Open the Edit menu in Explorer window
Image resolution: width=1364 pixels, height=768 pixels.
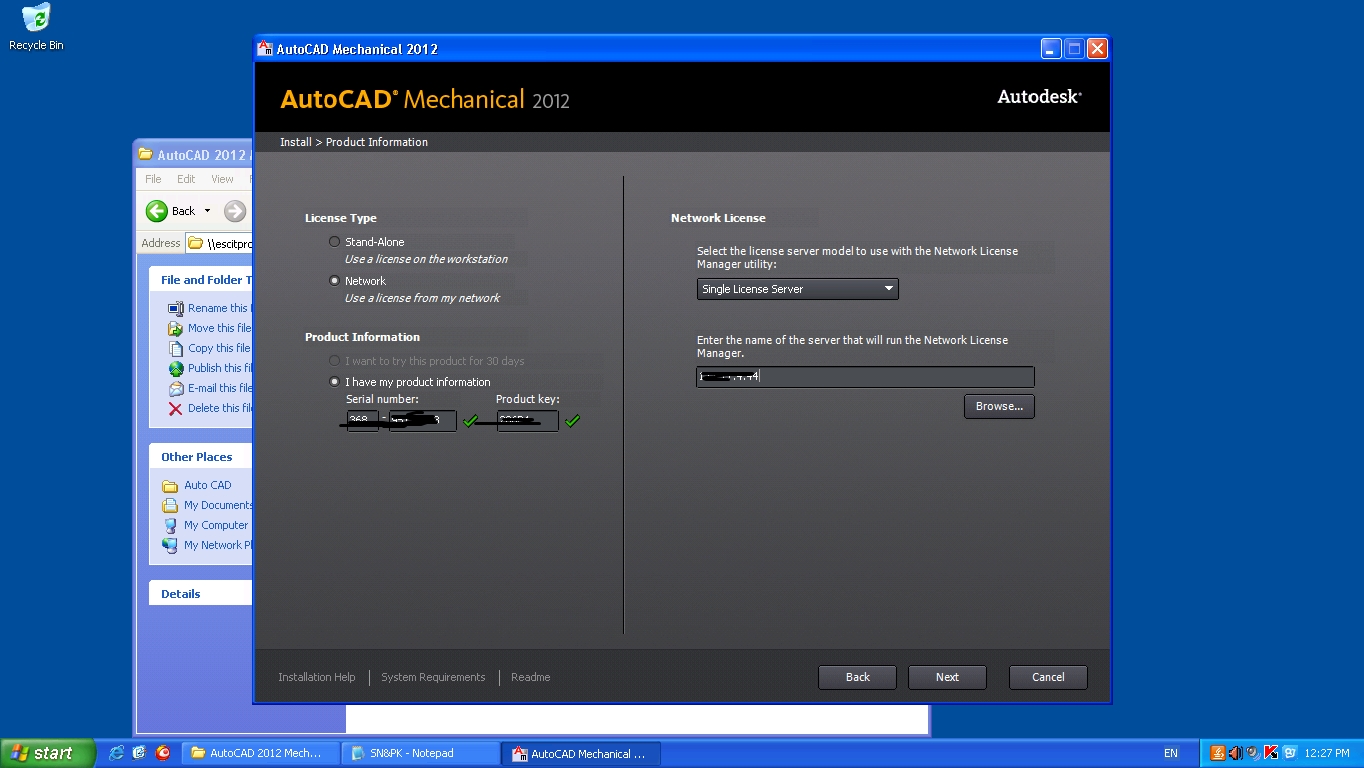point(186,179)
